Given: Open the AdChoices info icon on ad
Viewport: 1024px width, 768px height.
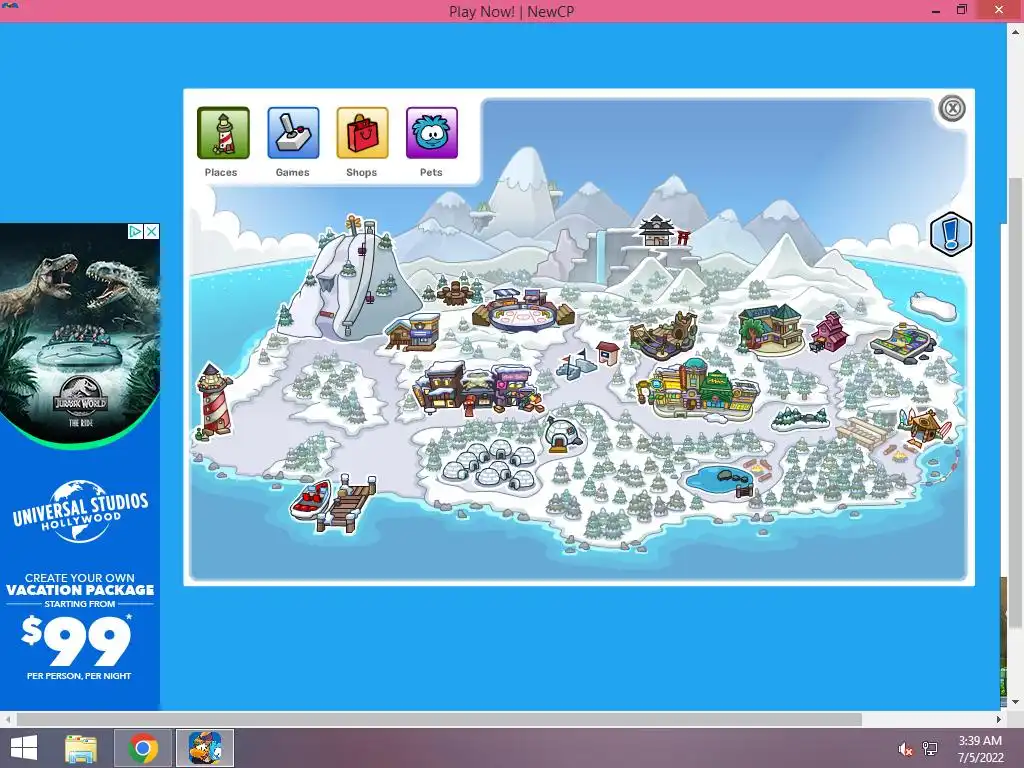Looking at the screenshot, I should tap(135, 232).
